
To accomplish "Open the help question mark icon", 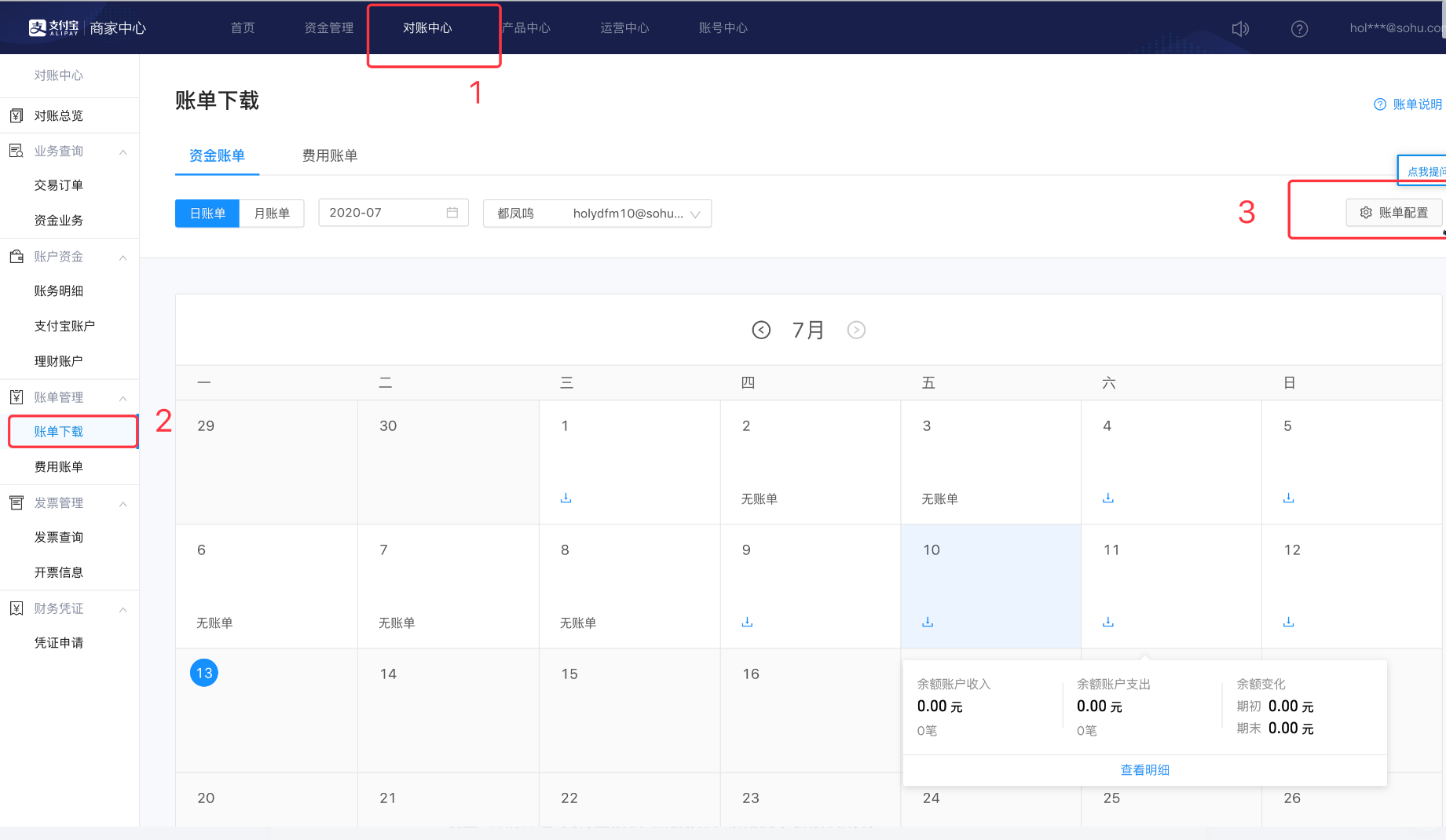I will click(1300, 29).
